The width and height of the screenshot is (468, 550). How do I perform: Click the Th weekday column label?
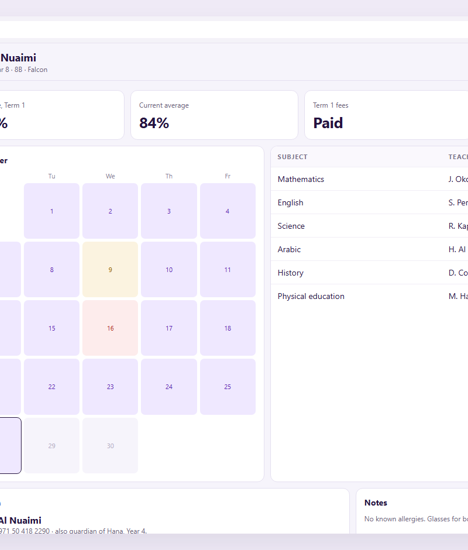click(169, 176)
